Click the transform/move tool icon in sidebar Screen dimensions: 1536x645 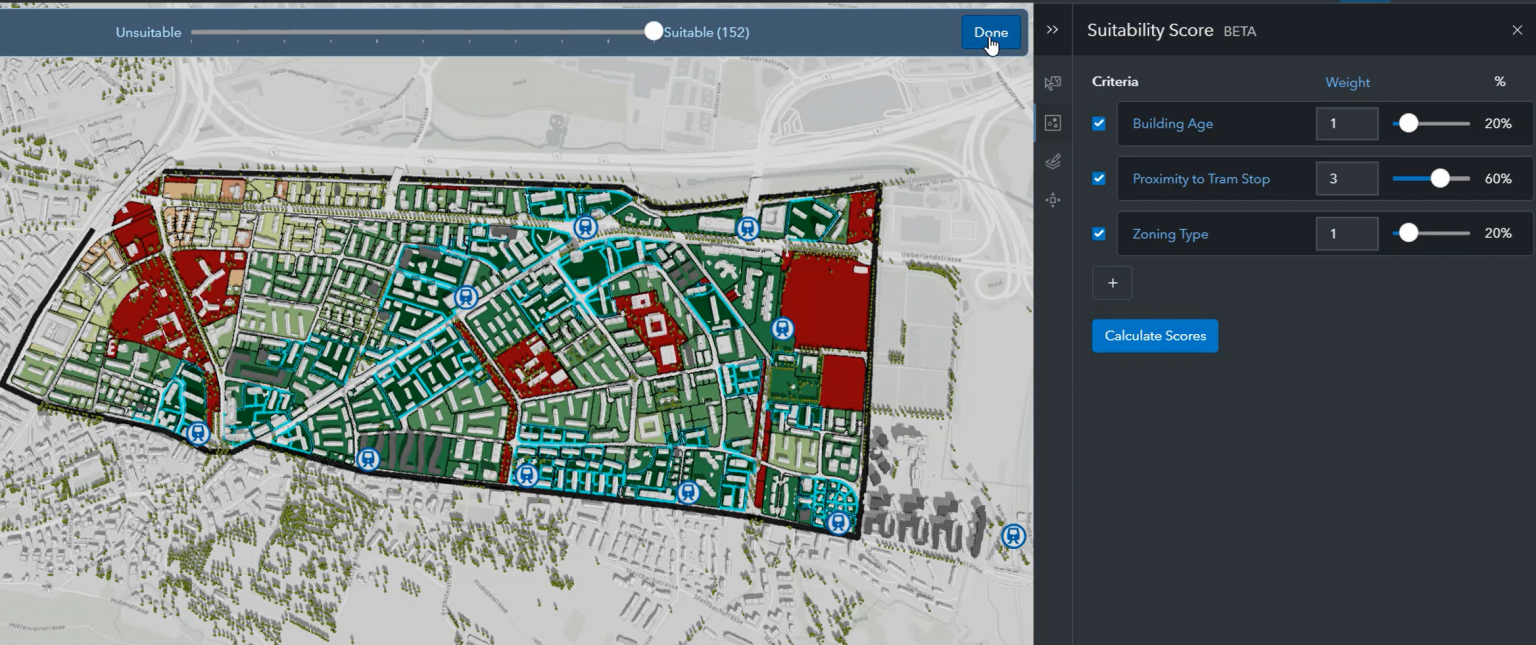pos(1052,200)
